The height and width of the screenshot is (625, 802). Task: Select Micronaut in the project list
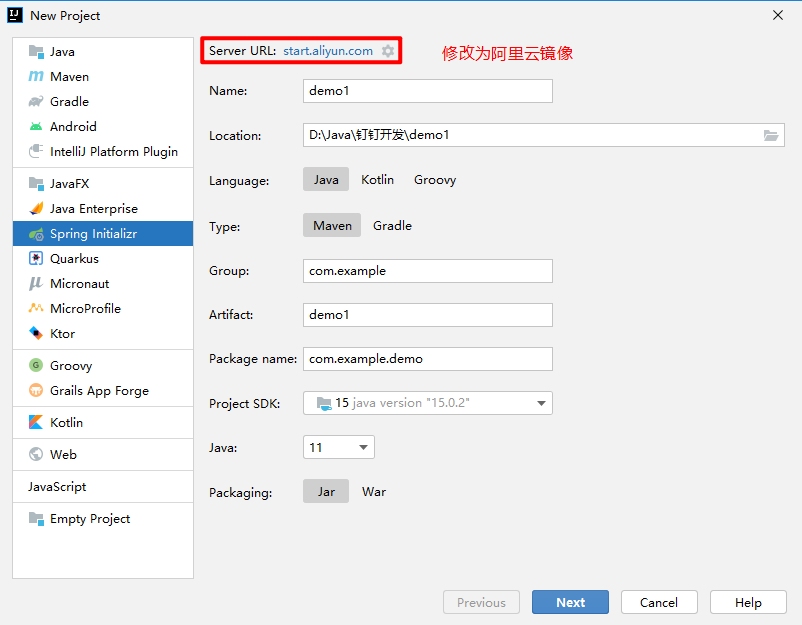pyautogui.click(x=103, y=283)
